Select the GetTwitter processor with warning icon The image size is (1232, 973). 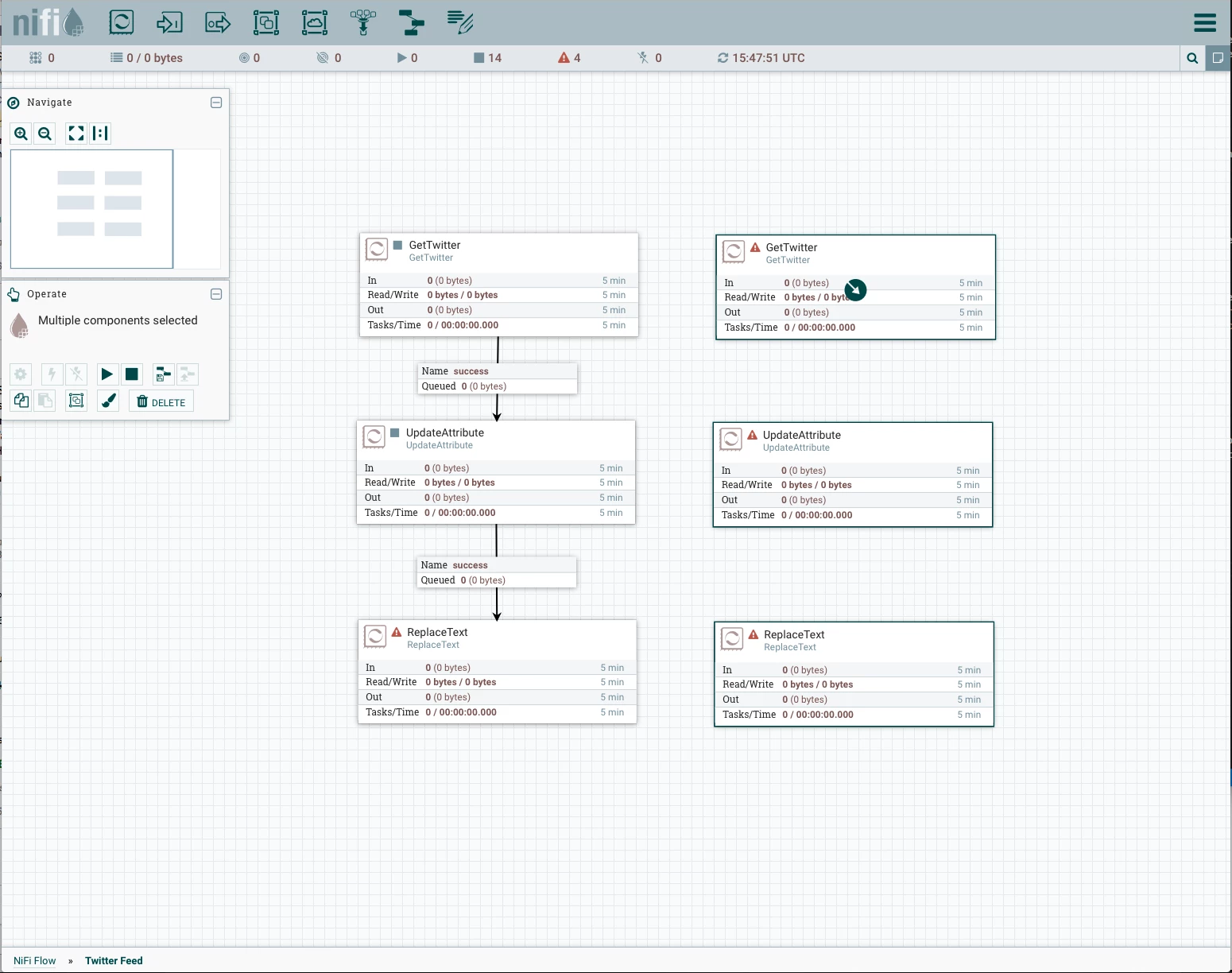pos(856,287)
